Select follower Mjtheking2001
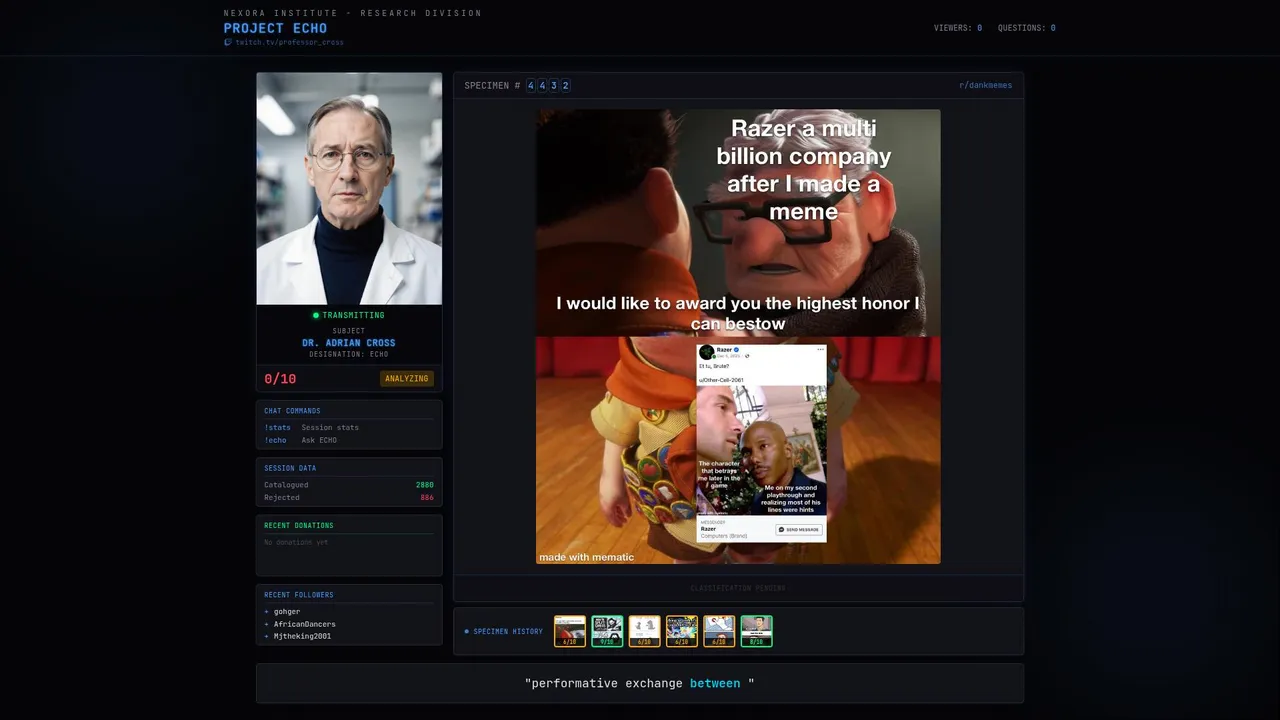Image resolution: width=1280 pixels, height=720 pixels. [302, 636]
